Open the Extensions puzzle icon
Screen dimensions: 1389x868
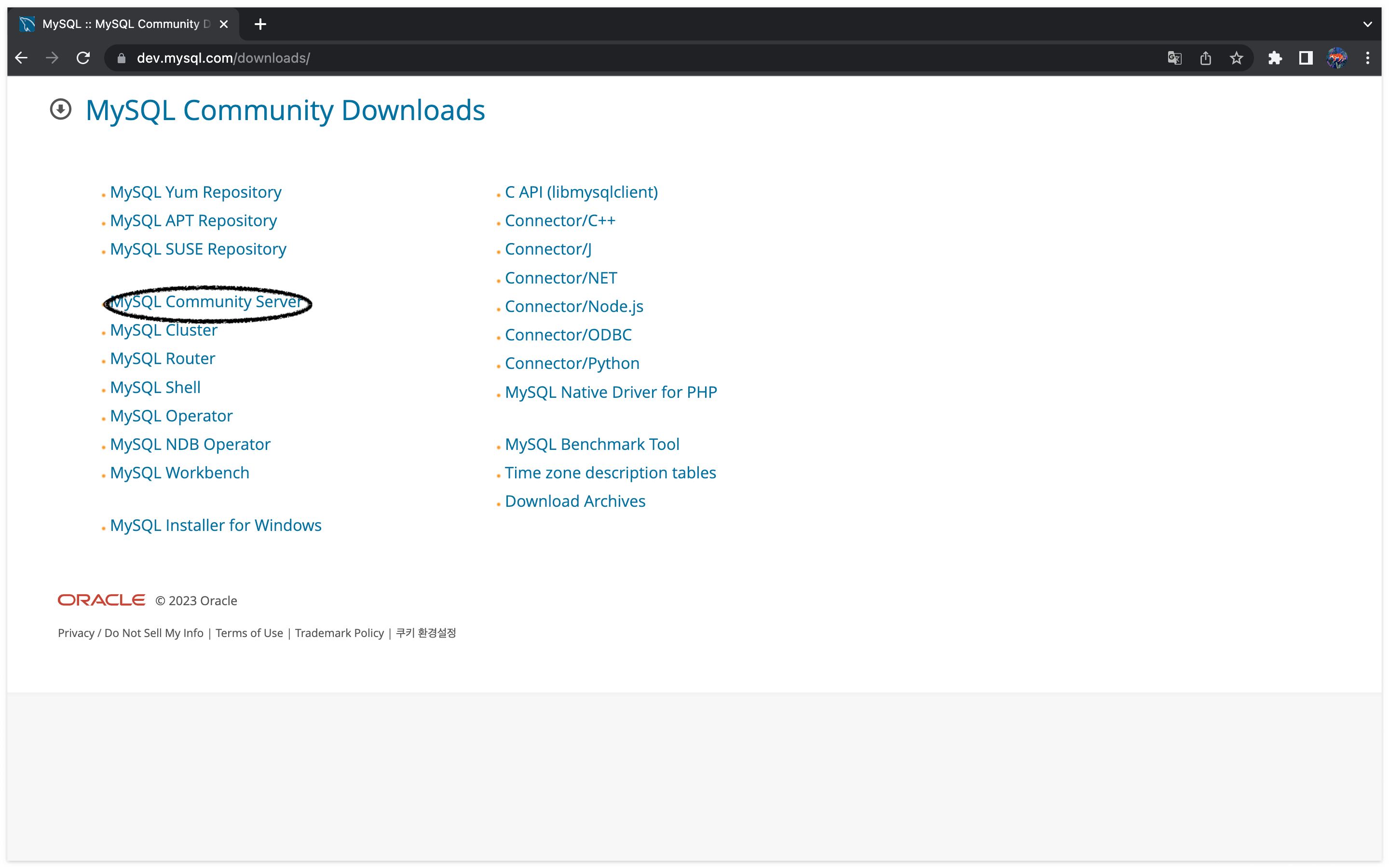pyautogui.click(x=1275, y=58)
